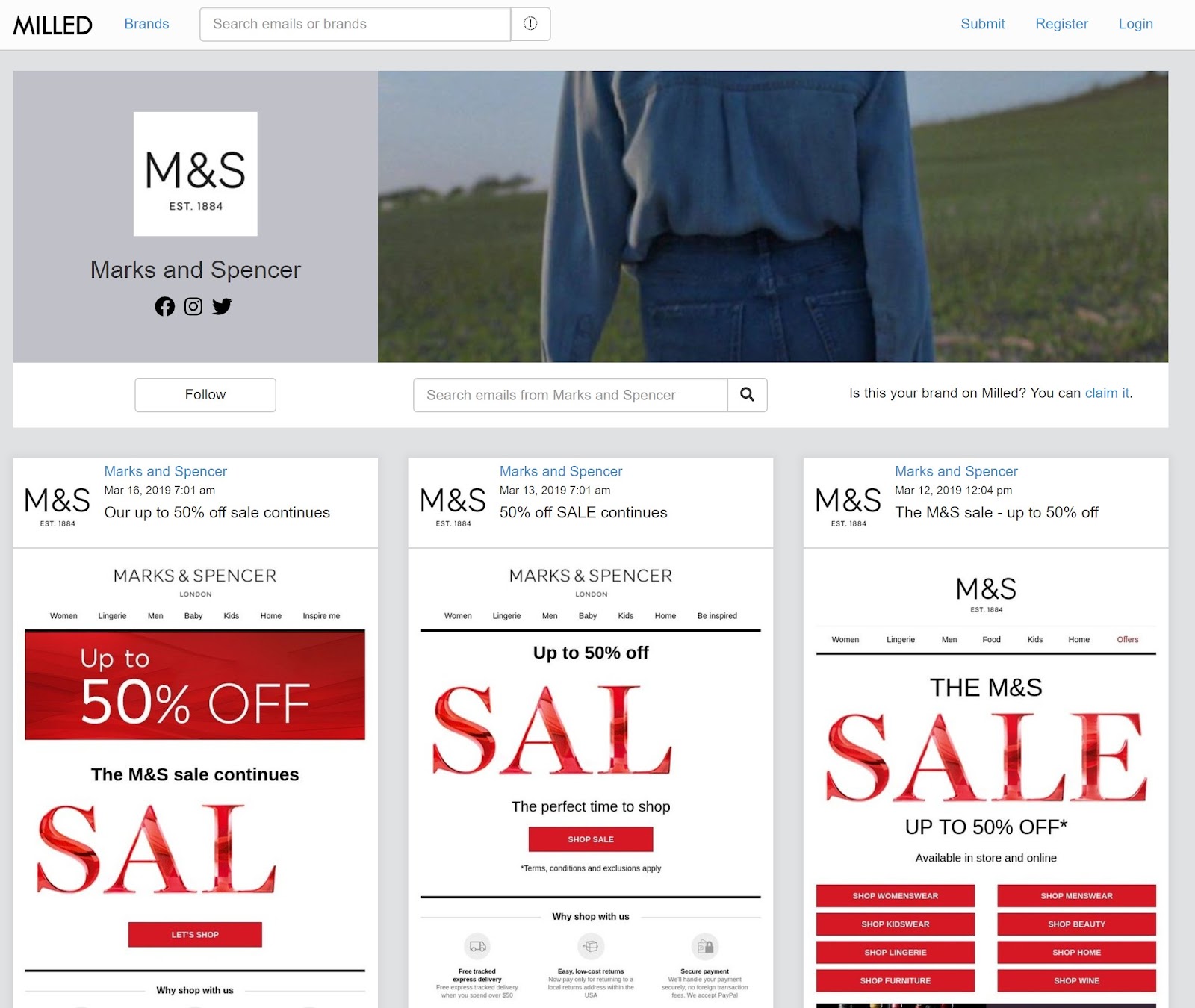Go to Login
Screen dimensions: 1195x1008
pos(1135,24)
